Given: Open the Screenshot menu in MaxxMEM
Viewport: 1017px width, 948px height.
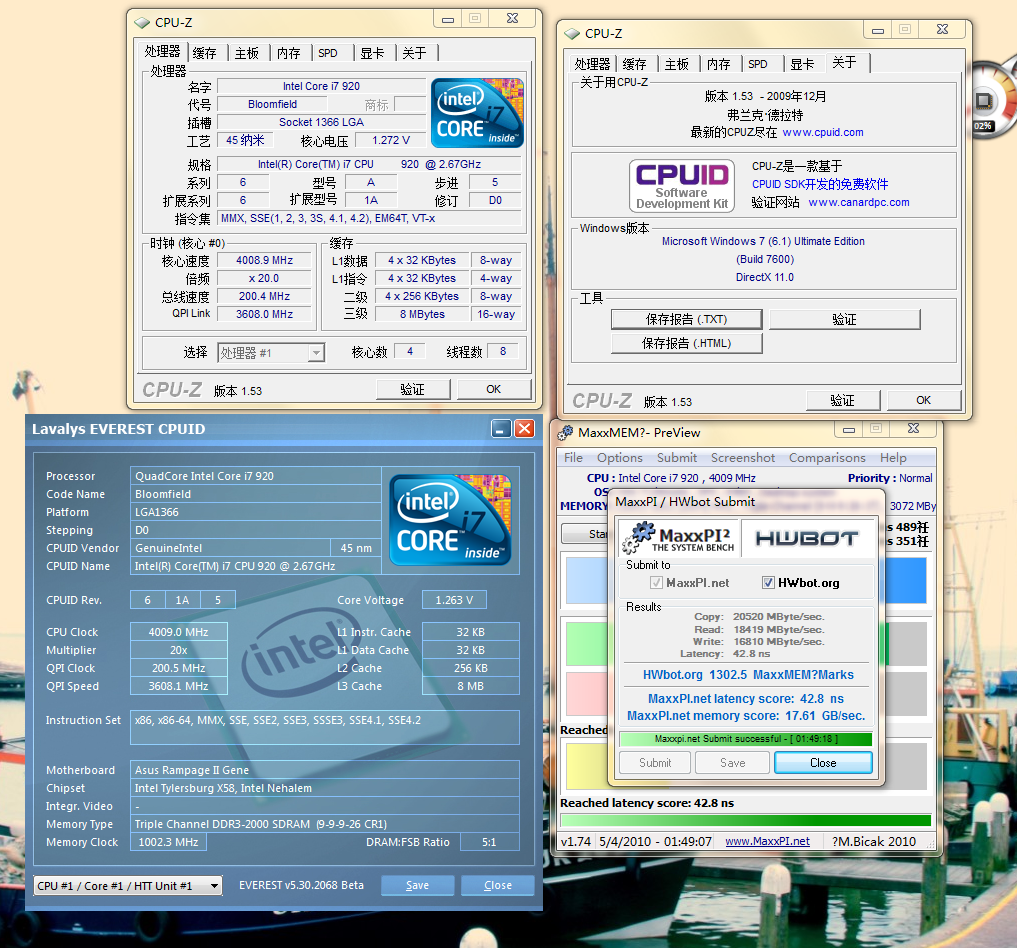Looking at the screenshot, I should 743,458.
